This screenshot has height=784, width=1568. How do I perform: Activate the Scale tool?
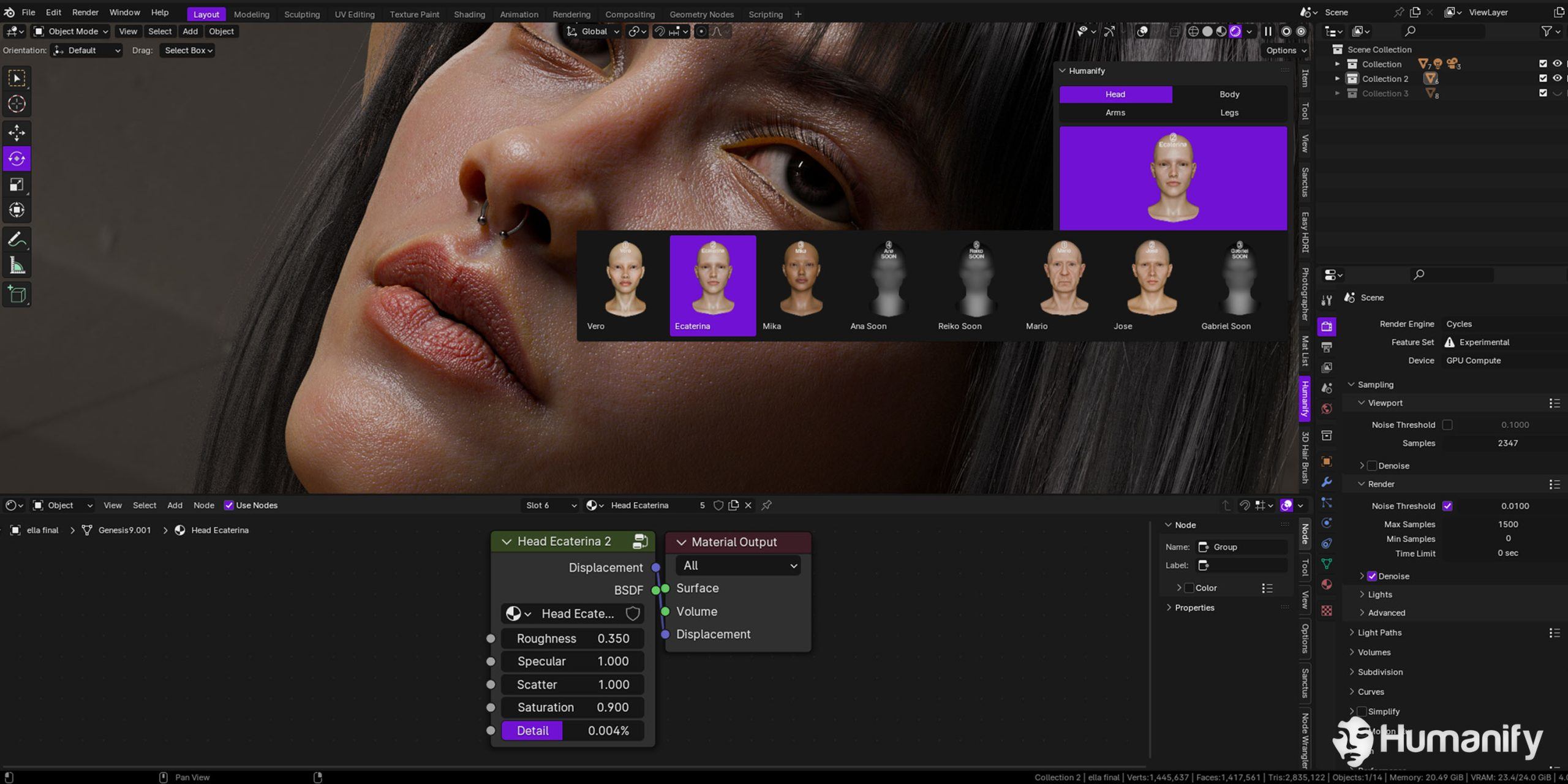click(17, 184)
